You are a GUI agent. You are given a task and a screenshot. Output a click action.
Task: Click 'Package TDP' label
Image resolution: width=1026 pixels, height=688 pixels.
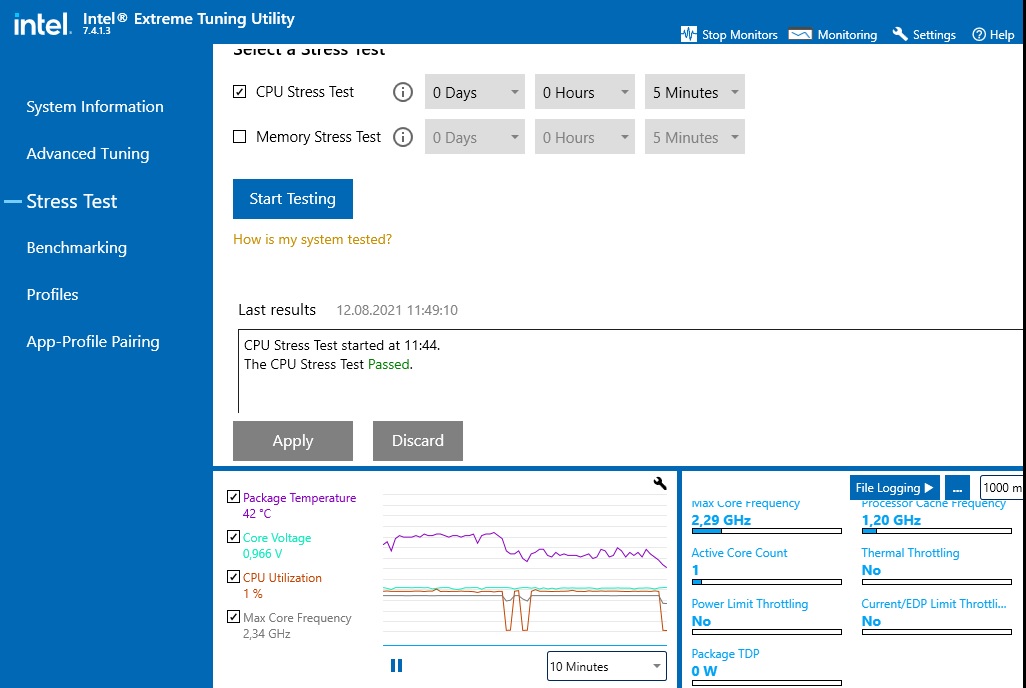726,654
